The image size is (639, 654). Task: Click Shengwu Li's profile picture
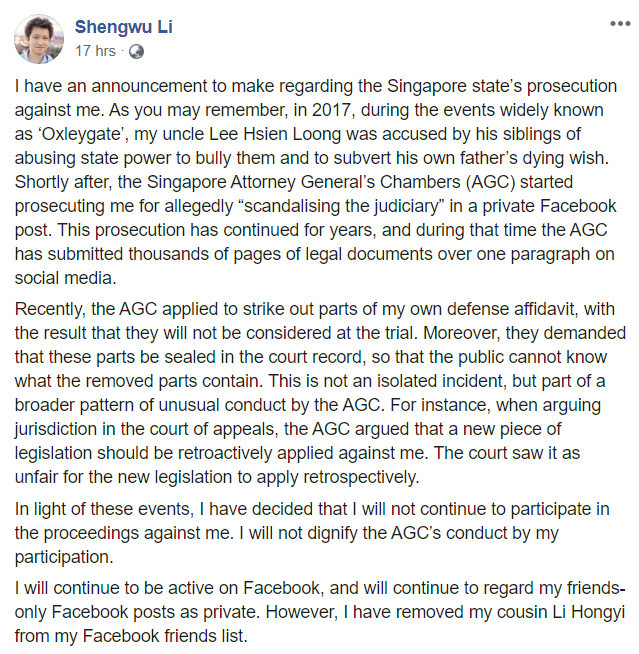tap(39, 37)
